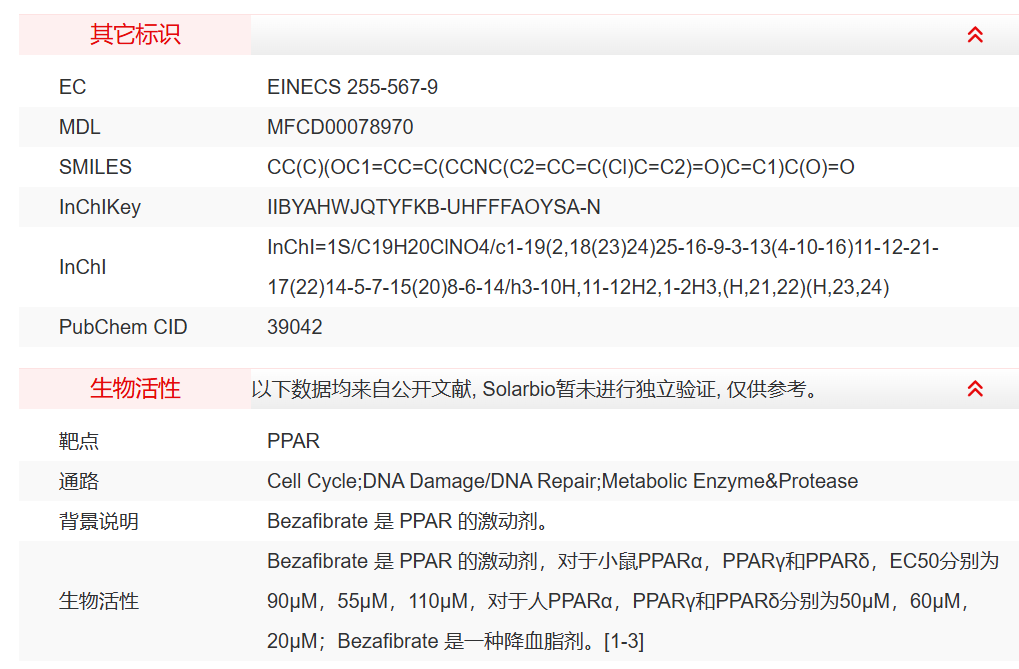Click the 背景说明 row label
This screenshot has height=669, width=1019.
(x=99, y=521)
